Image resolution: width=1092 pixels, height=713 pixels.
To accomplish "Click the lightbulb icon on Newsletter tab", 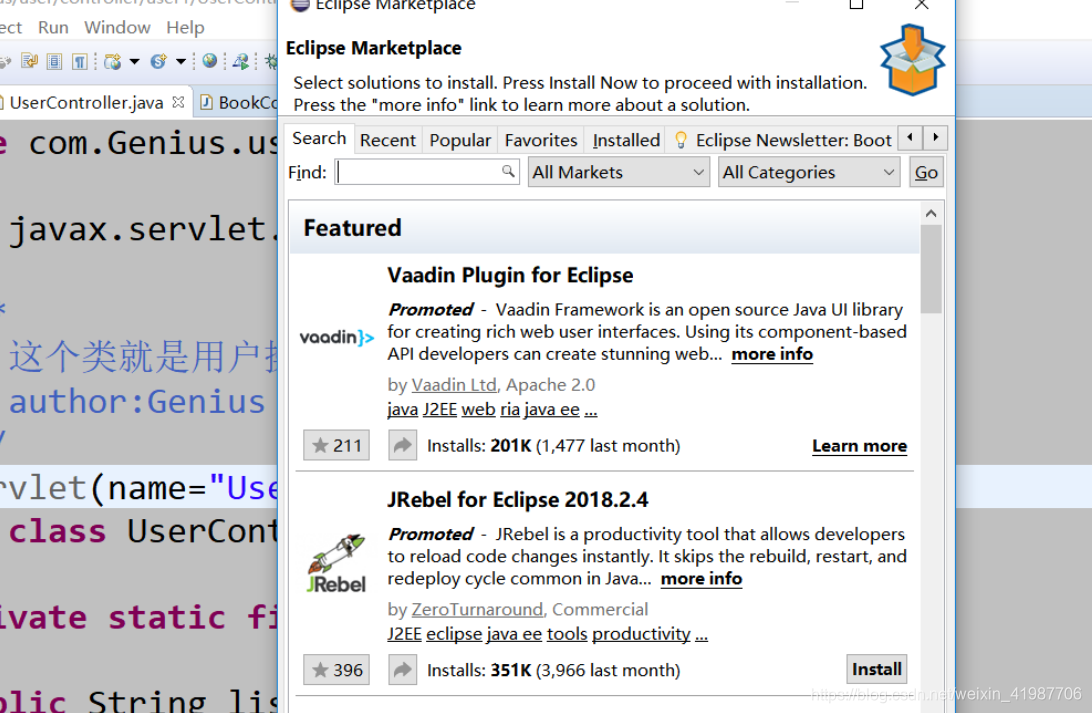I will (x=681, y=140).
